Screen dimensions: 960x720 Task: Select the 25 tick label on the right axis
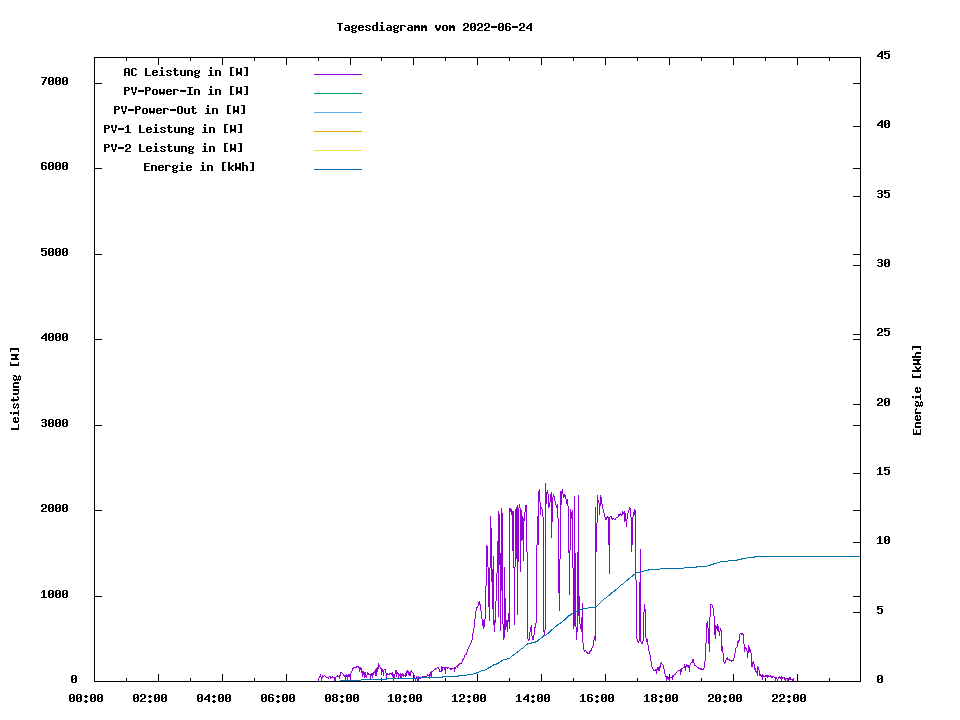click(883, 333)
